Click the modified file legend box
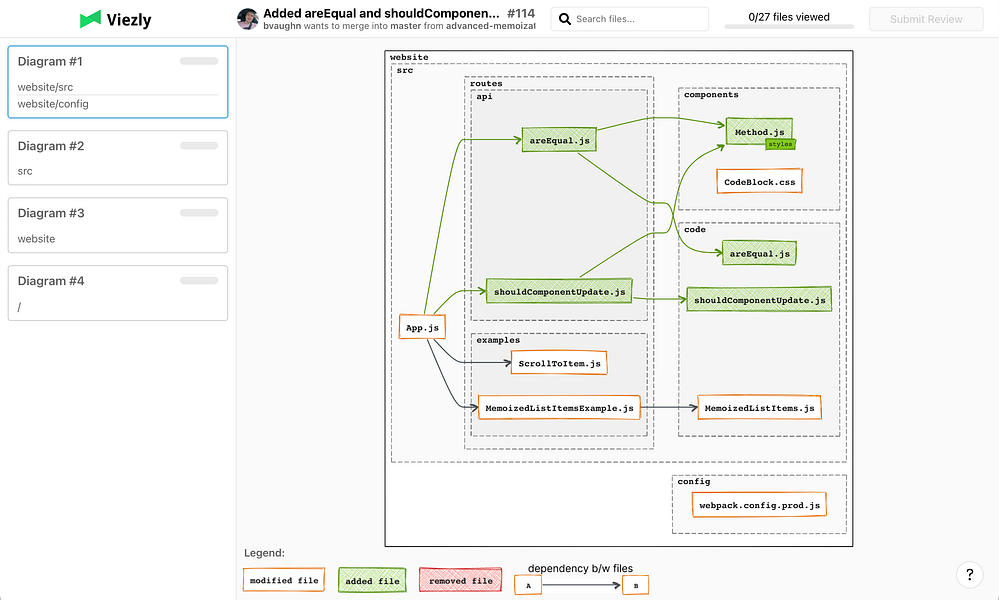Screen dimensions: 999x600 [284, 580]
